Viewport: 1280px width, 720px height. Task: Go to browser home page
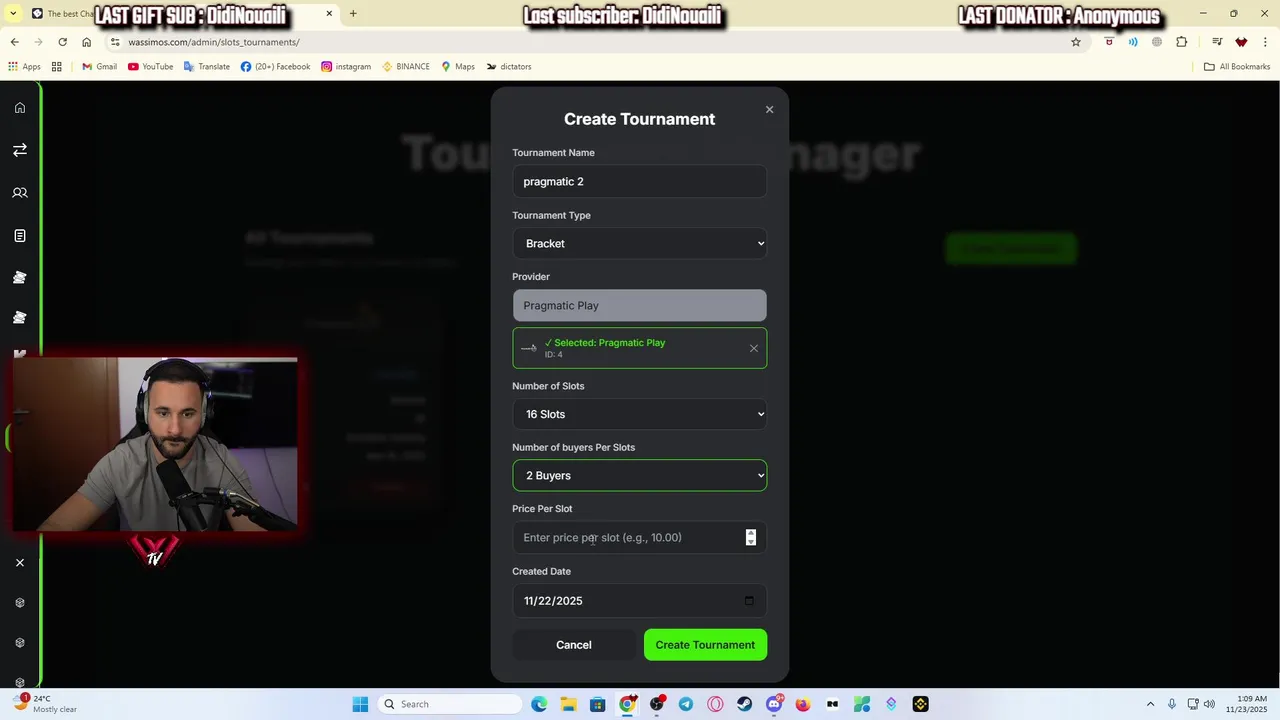[87, 42]
